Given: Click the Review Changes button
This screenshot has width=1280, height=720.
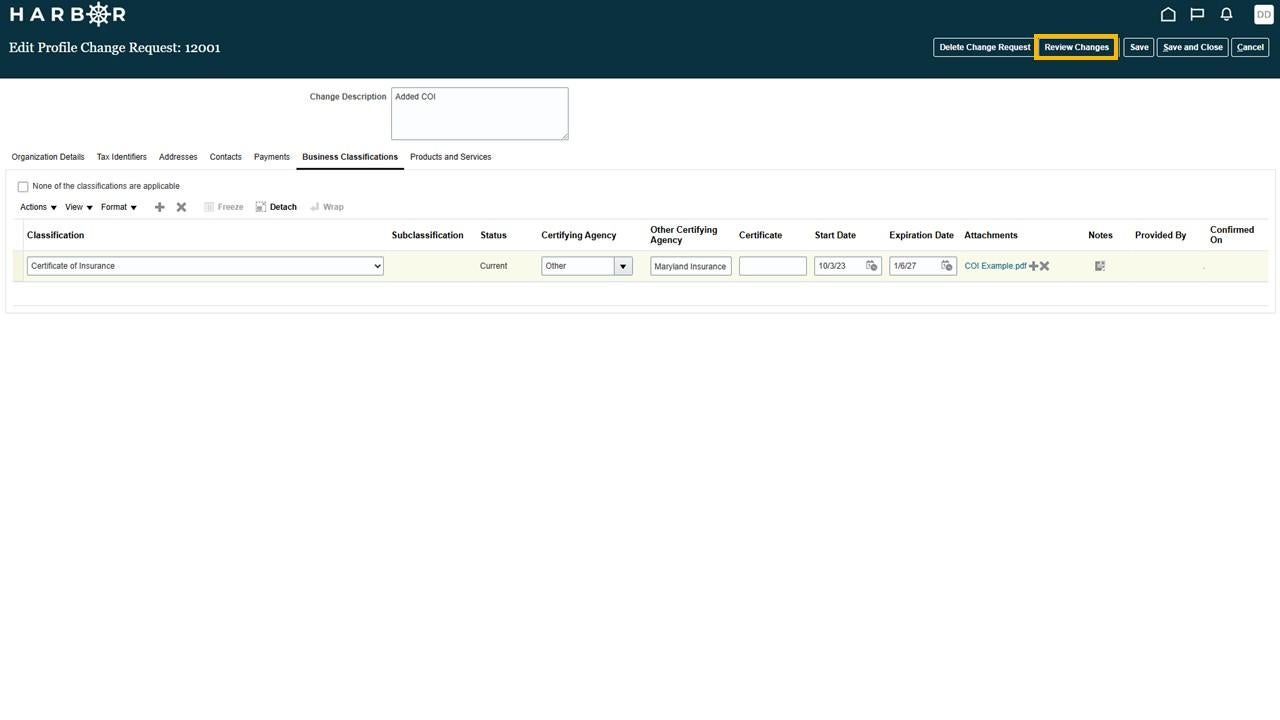Looking at the screenshot, I should click(1076, 47).
